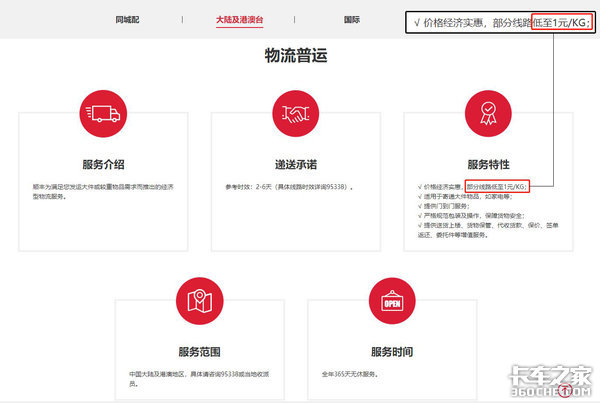Click the 服务范围 description mentioning 95338
This screenshot has height=403, width=600.
pyautogui.click(x=199, y=379)
